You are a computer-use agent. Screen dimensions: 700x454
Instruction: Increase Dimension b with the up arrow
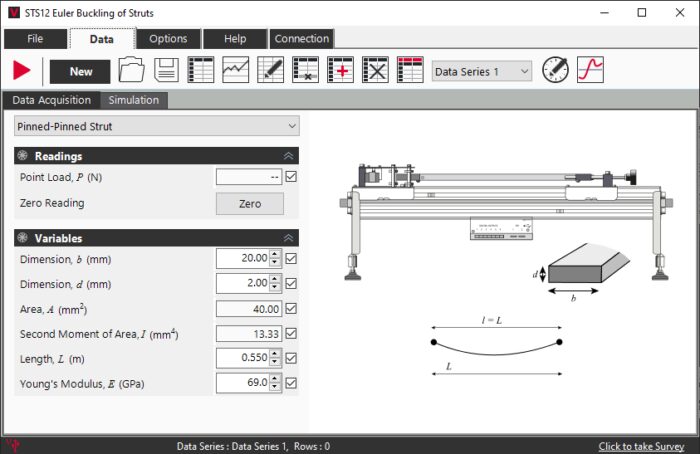tap(275, 254)
